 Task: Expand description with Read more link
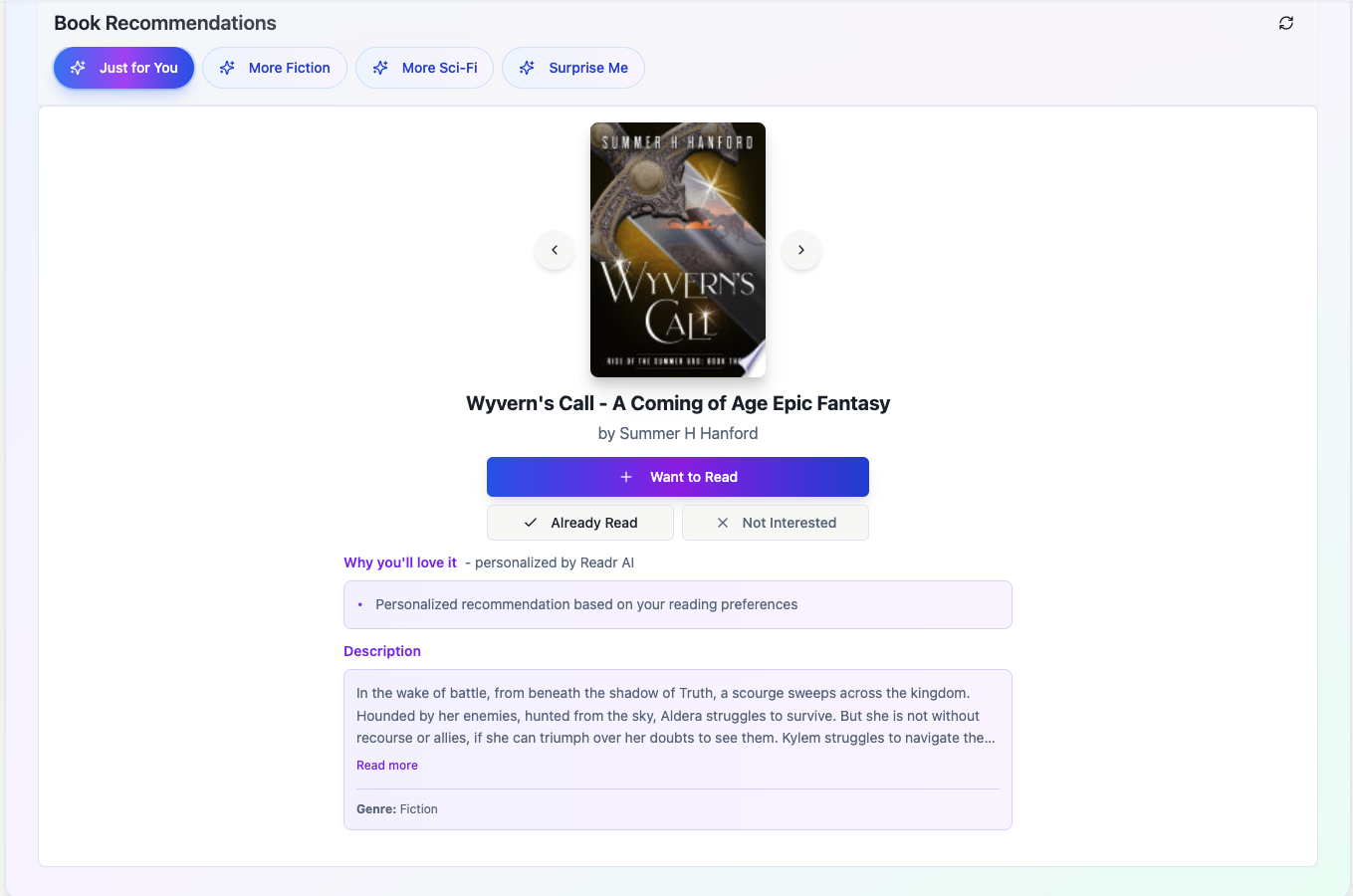click(x=387, y=766)
